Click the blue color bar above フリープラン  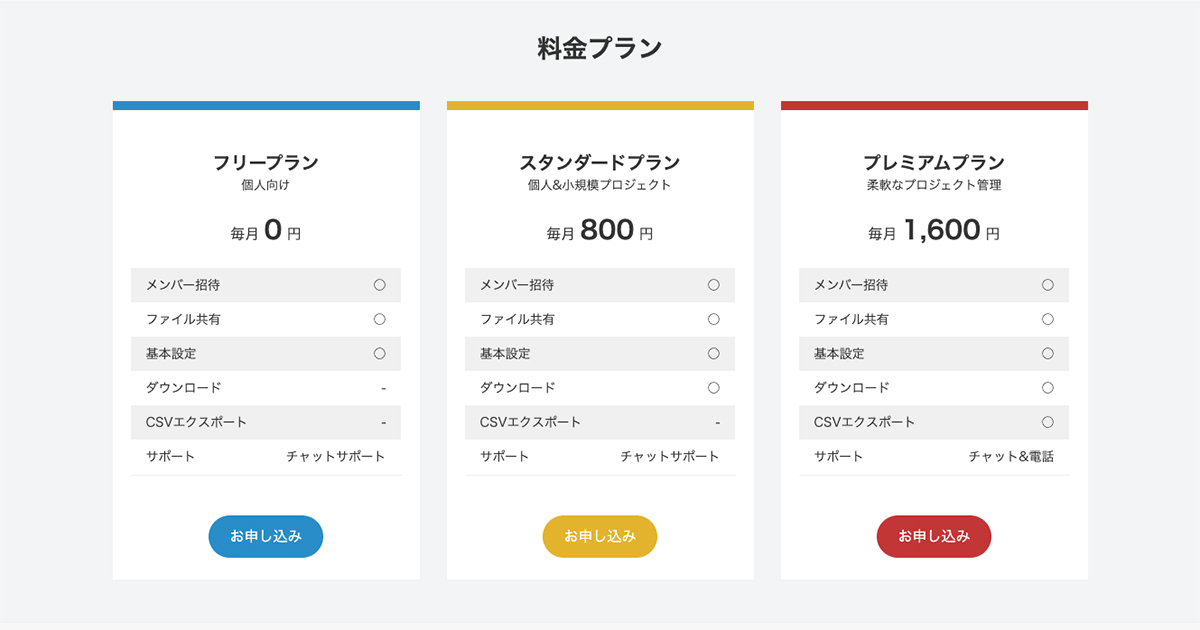pos(265,105)
